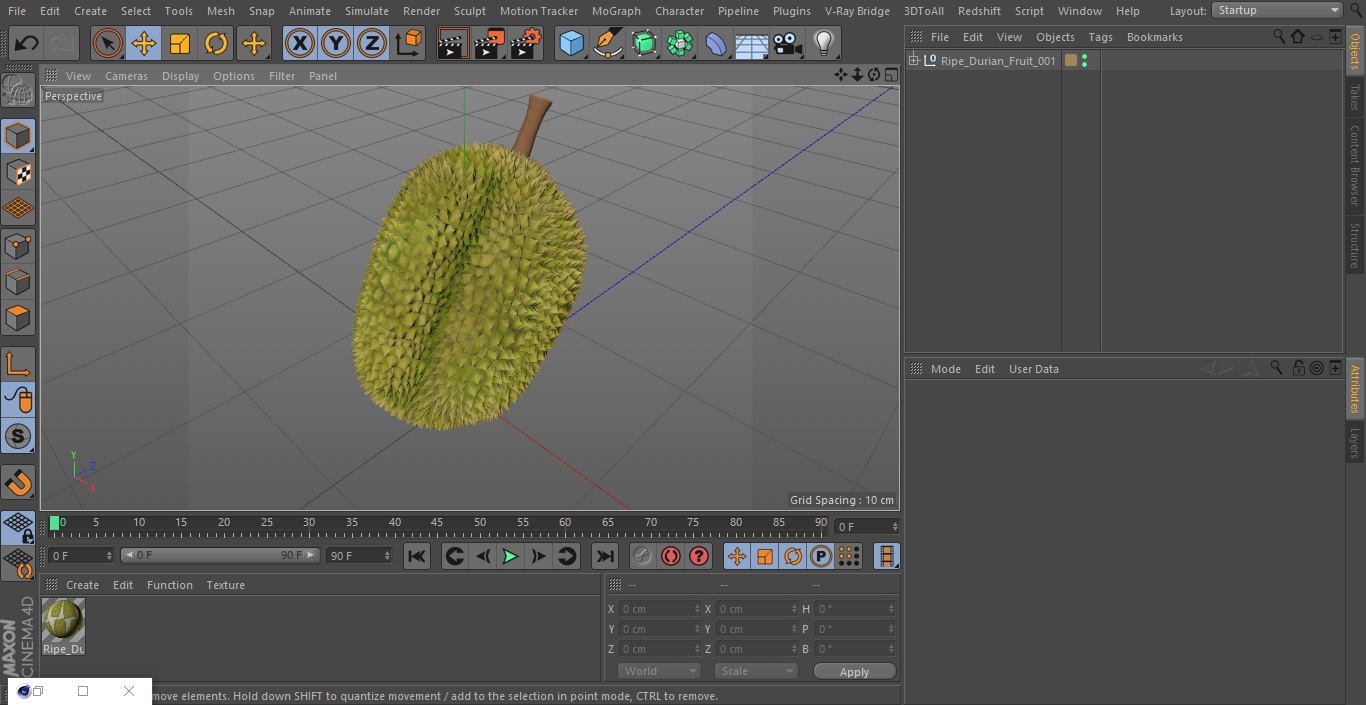1366x705 pixels.
Task: Open the Mesh menu
Action: point(221,11)
